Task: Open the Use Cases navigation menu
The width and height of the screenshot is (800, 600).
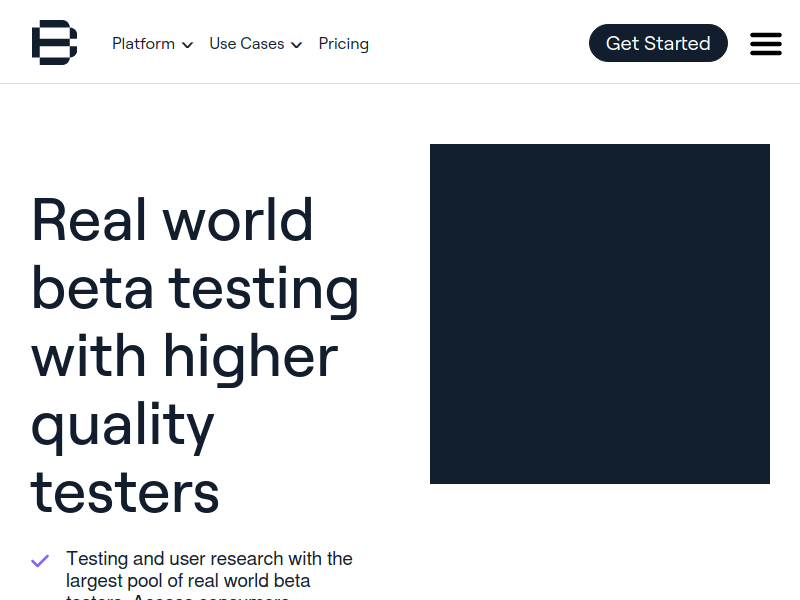Action: click(256, 44)
